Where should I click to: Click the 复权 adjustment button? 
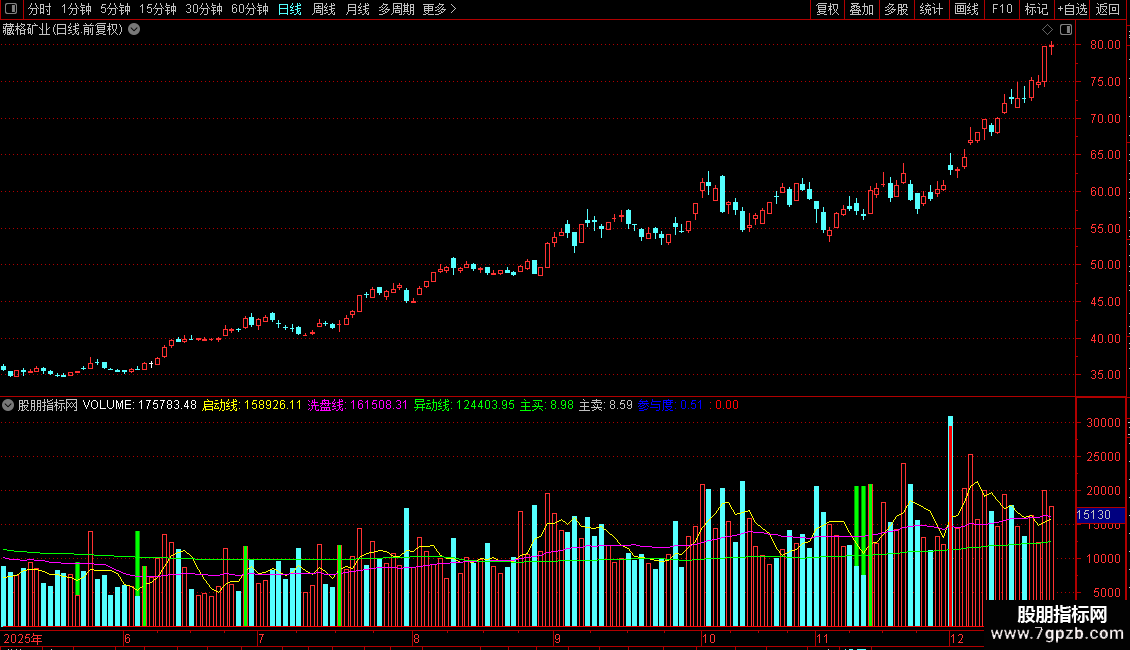pos(827,9)
